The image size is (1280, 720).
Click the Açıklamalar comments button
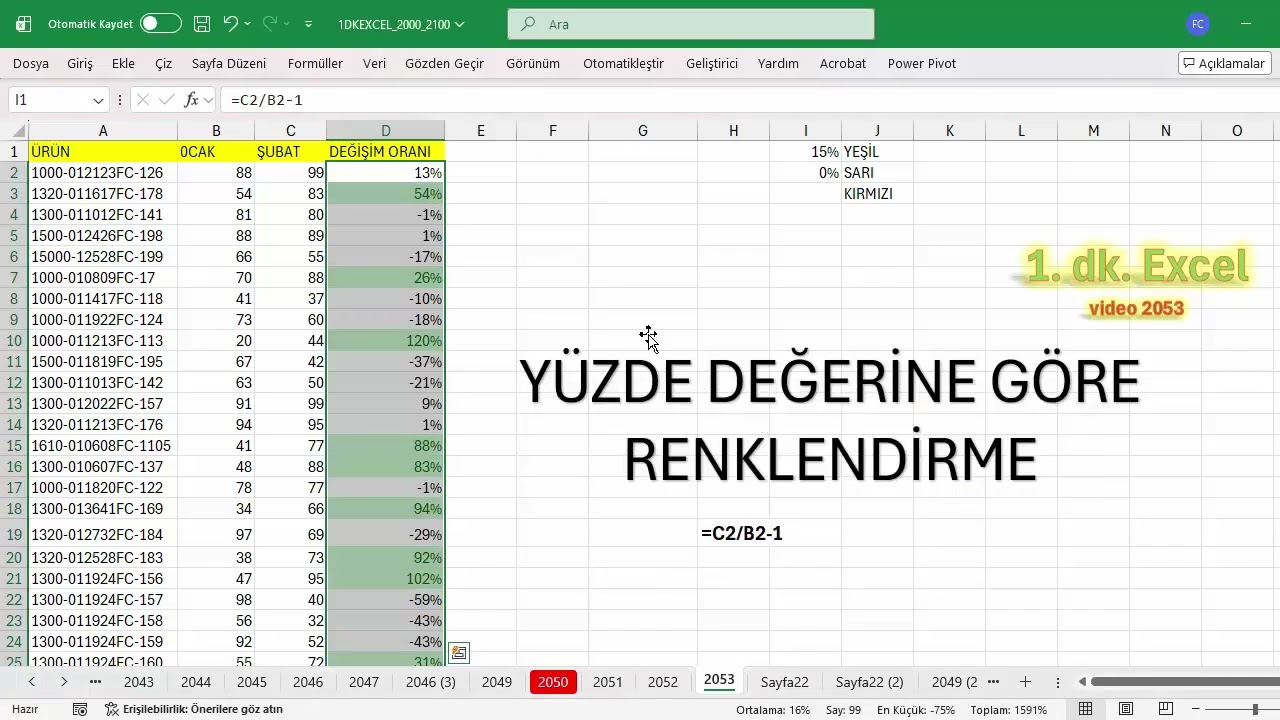(x=1225, y=63)
